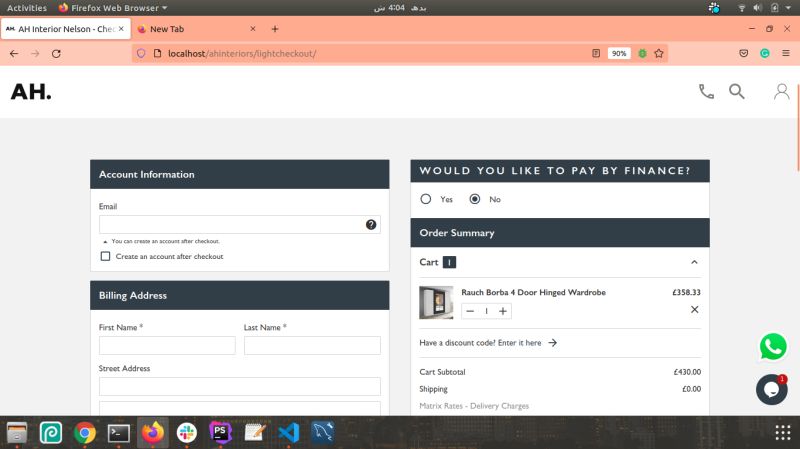Image resolution: width=800 pixels, height=449 pixels.
Task: Click the 90% zoom level badge
Action: [x=619, y=54]
